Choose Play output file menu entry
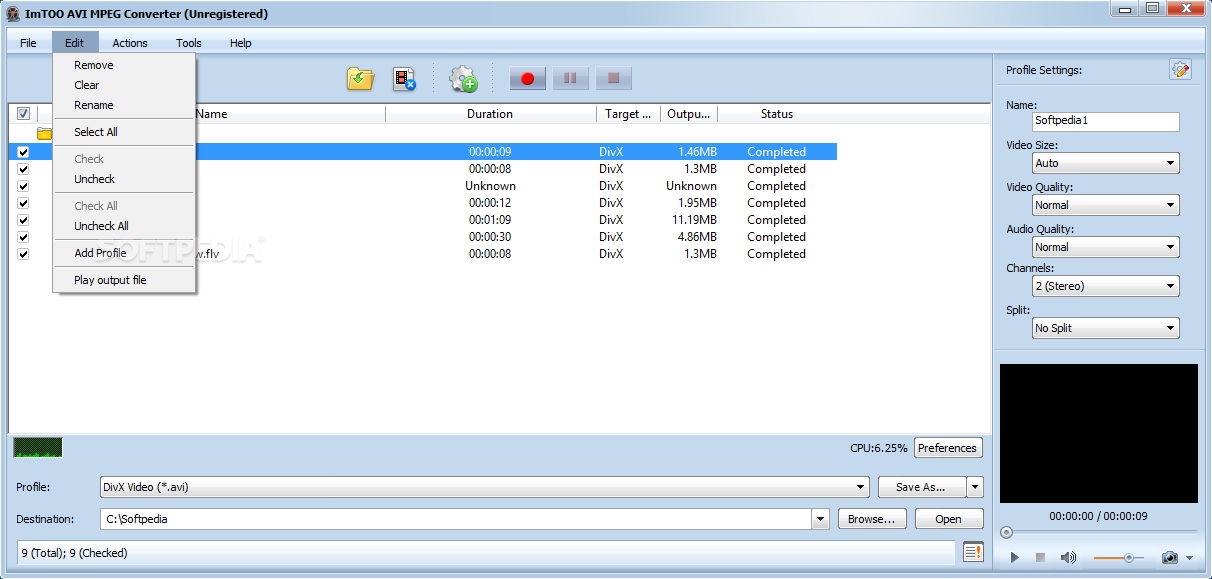This screenshot has height=579, width=1212. (124, 280)
